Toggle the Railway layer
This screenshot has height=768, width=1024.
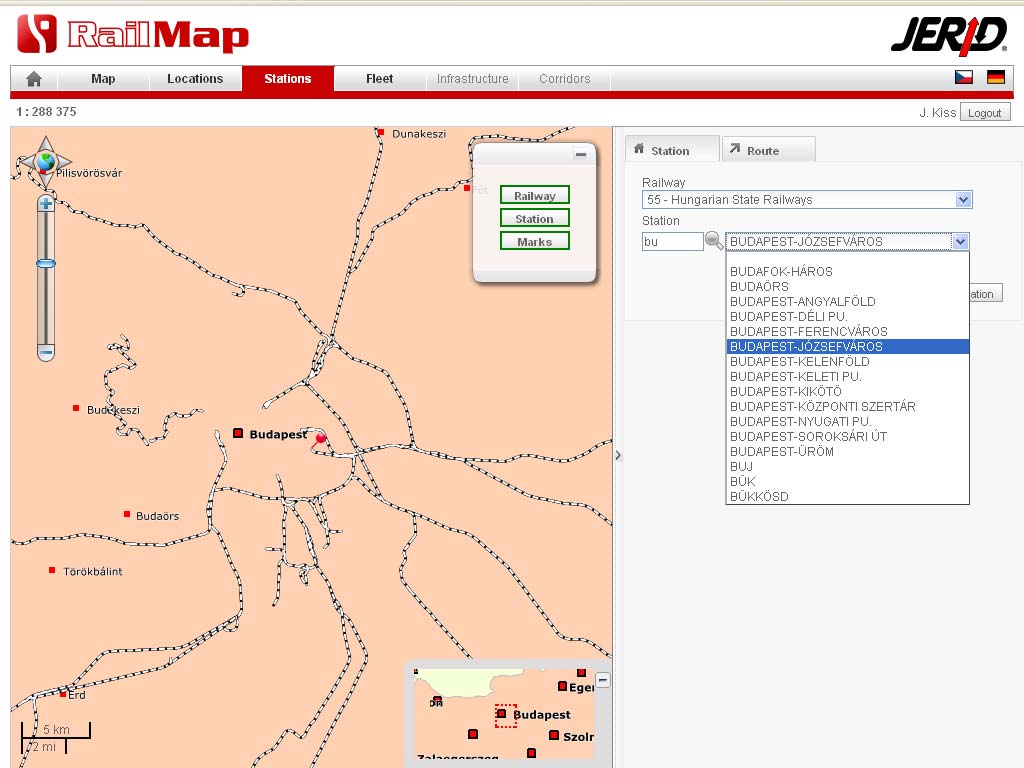point(534,195)
